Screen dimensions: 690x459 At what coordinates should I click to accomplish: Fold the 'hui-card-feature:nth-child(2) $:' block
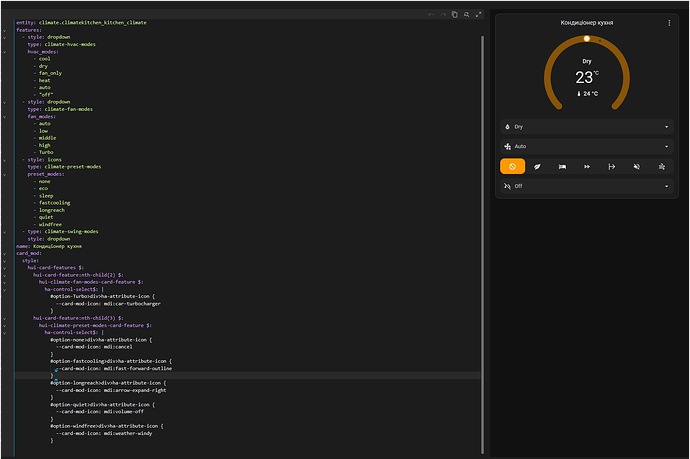point(4,275)
